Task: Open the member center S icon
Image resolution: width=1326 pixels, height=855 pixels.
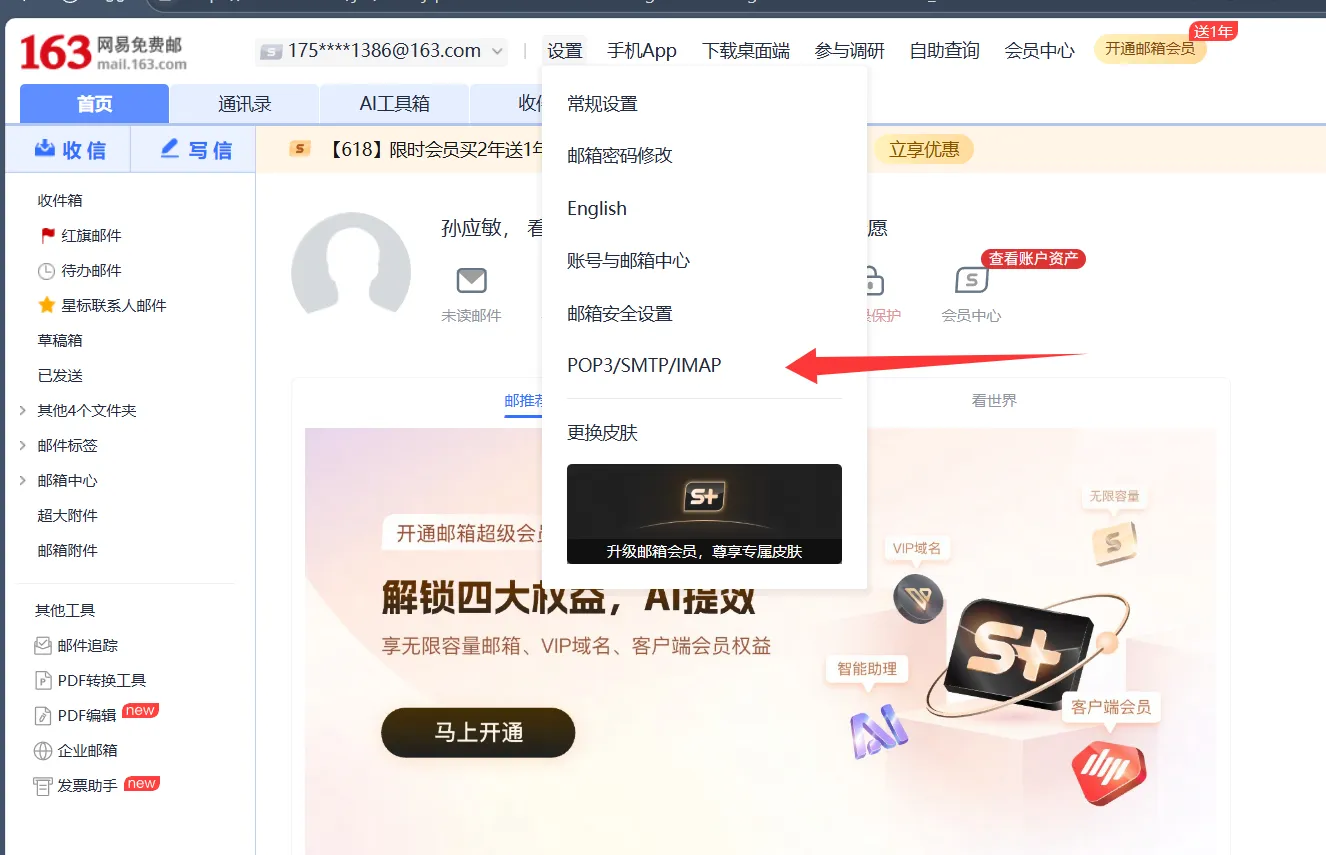Action: pos(971,280)
